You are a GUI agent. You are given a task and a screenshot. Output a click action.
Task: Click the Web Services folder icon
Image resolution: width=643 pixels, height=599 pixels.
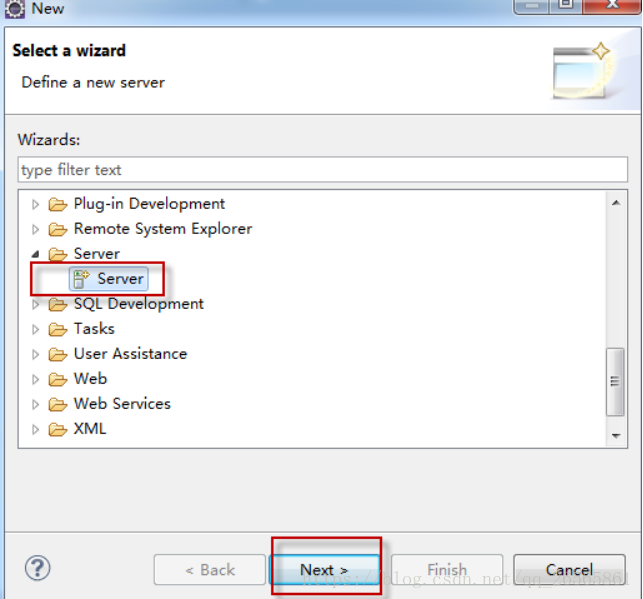57,404
